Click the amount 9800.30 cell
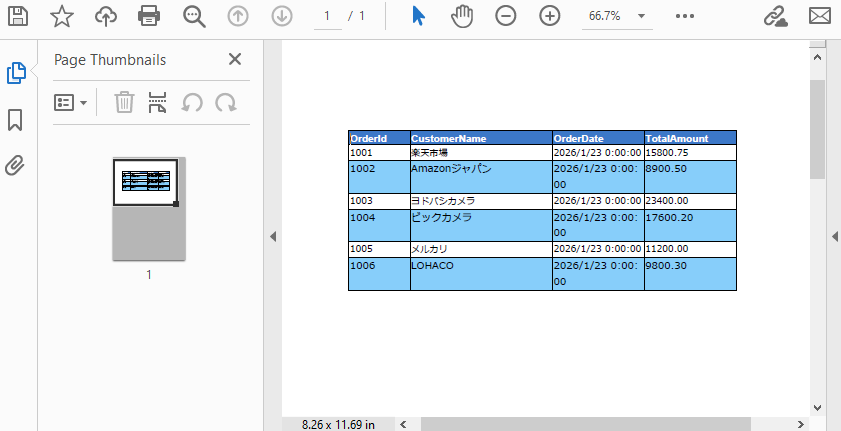 point(690,274)
